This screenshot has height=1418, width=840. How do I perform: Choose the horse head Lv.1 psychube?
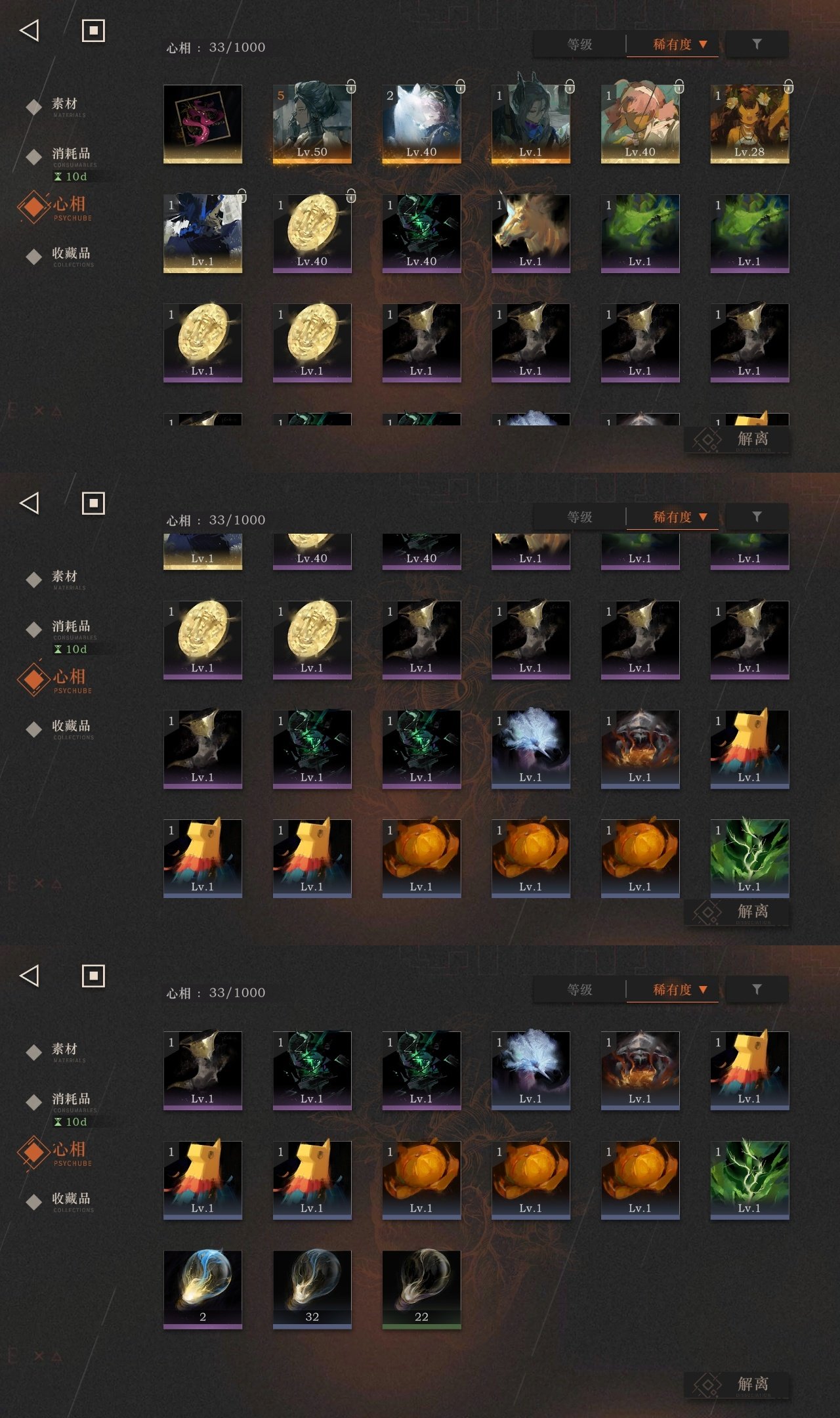(x=530, y=233)
